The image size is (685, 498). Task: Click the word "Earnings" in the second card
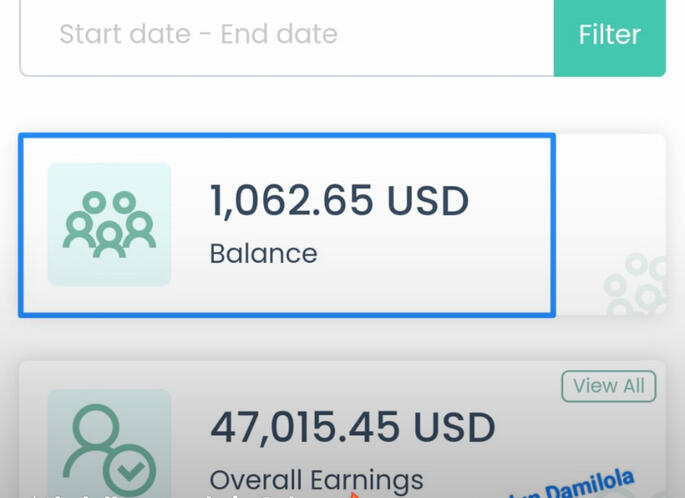click(x=369, y=480)
